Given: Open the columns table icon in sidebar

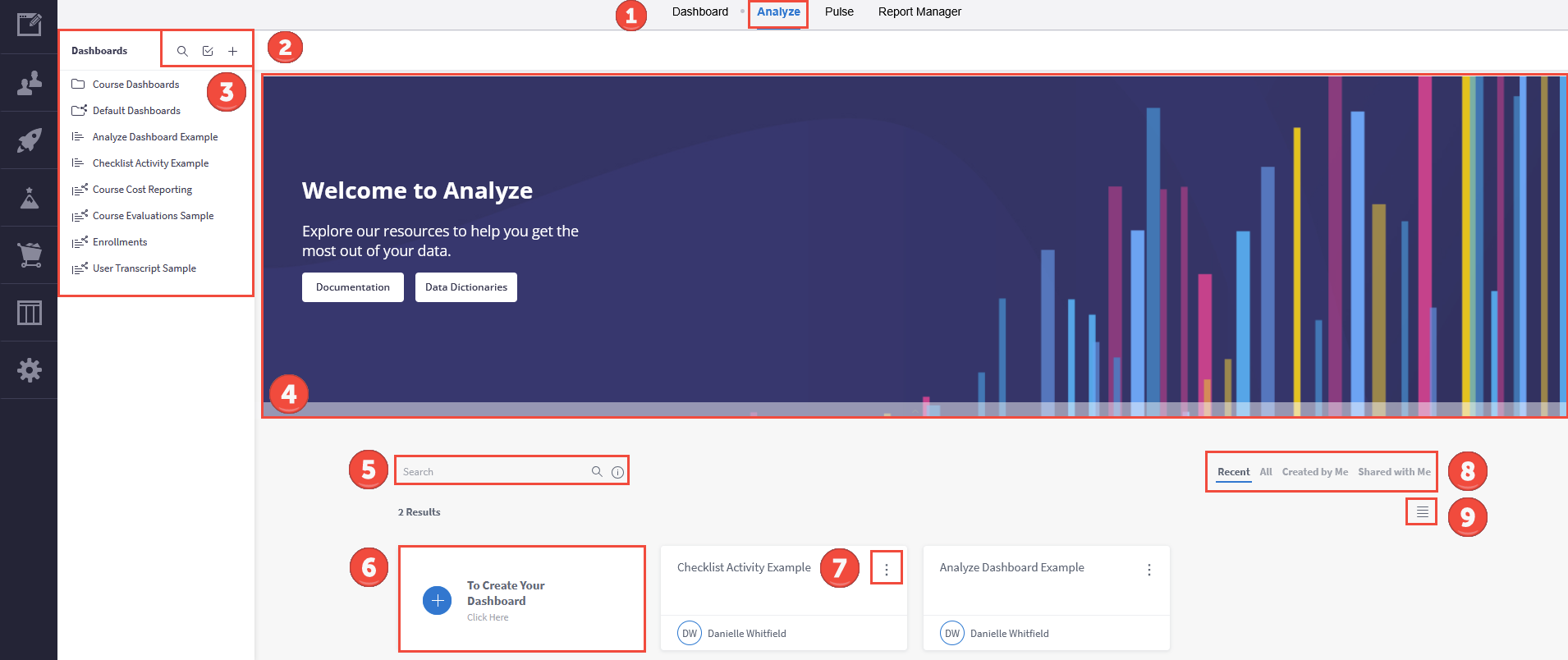Looking at the screenshot, I should (29, 313).
